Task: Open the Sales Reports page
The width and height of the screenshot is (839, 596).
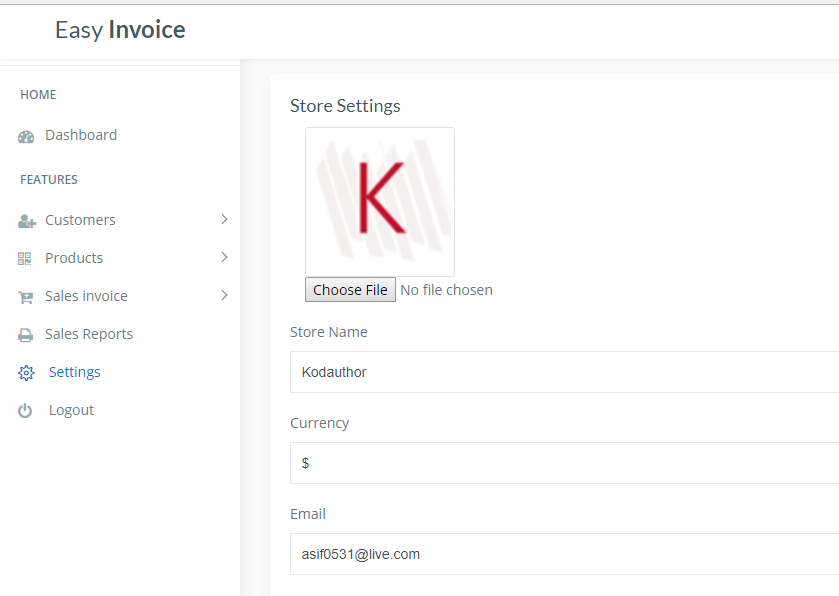Action: 89,334
